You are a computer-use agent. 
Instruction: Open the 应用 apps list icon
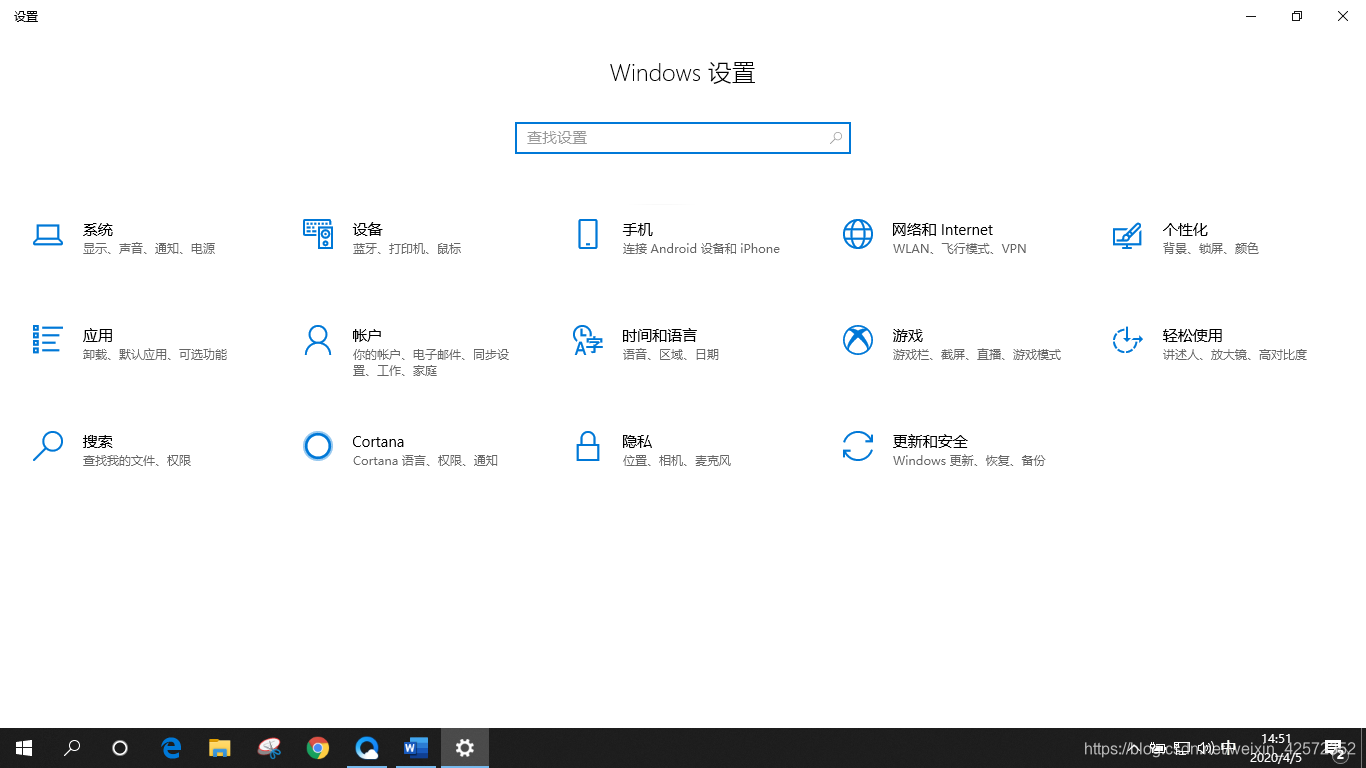[x=48, y=339]
